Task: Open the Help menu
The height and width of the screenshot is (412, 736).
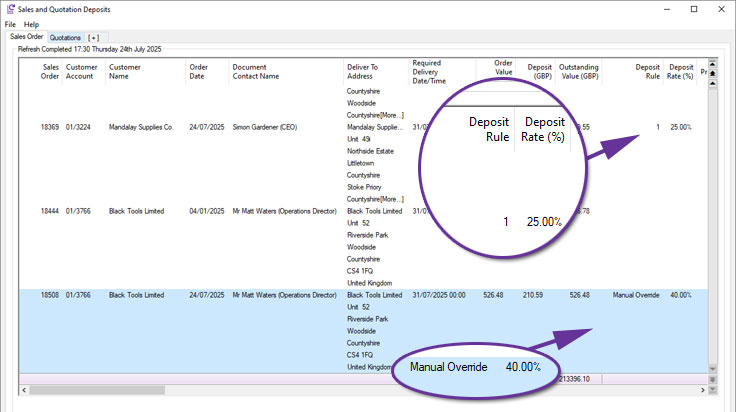Action: tap(31, 24)
